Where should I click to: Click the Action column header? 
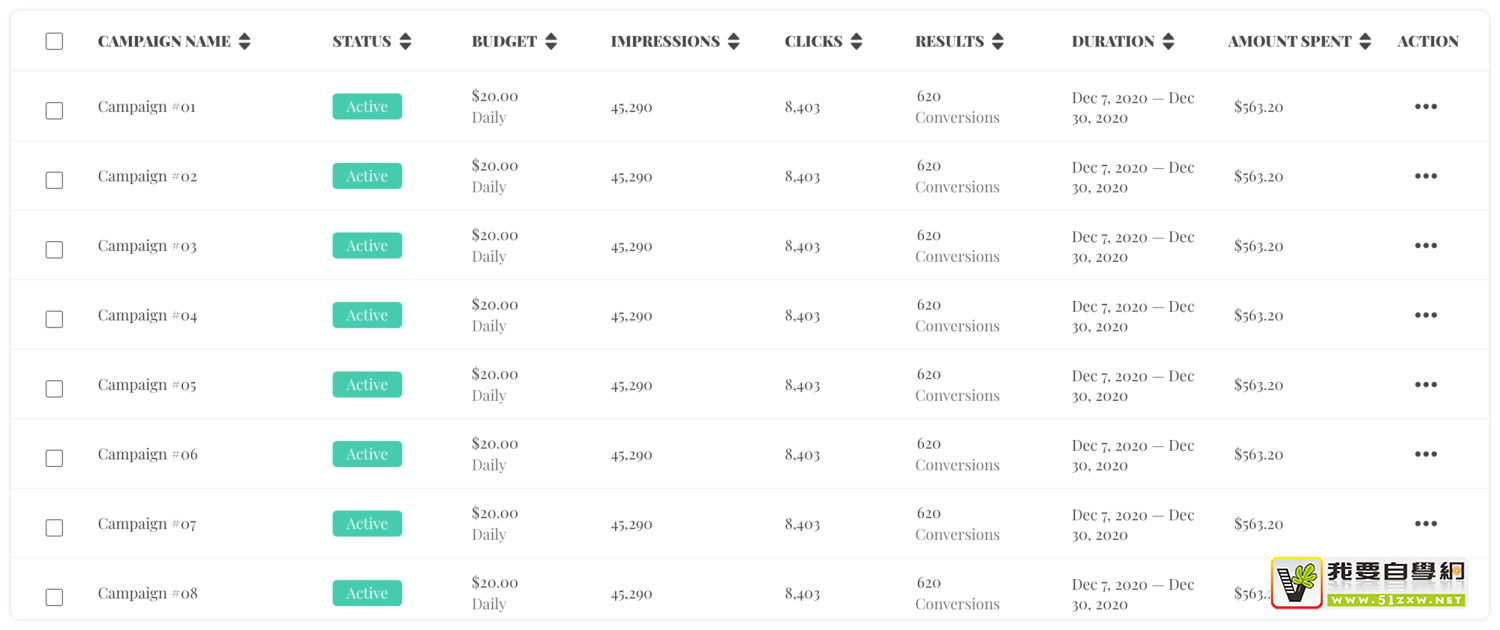(1428, 42)
